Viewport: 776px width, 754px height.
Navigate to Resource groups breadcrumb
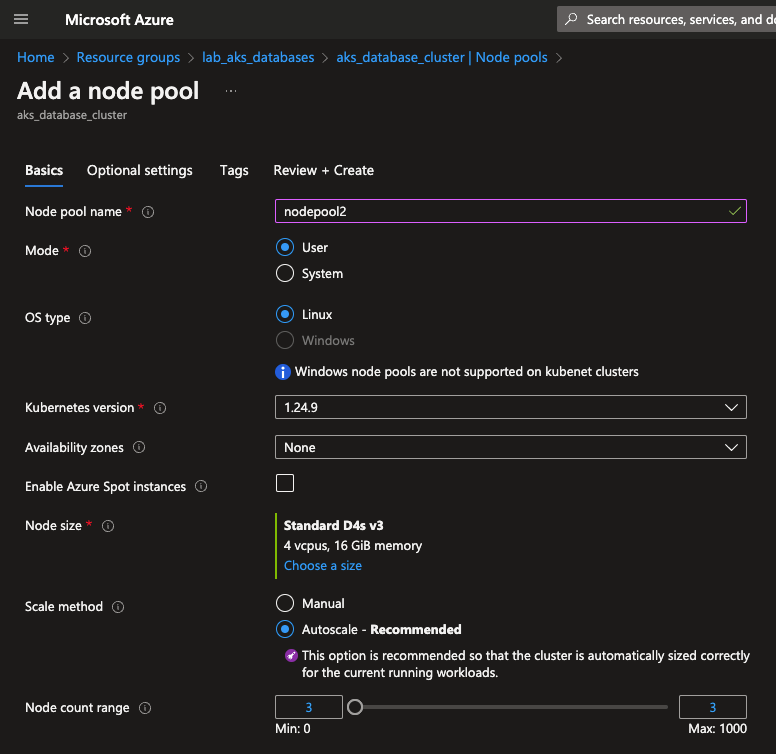click(128, 58)
